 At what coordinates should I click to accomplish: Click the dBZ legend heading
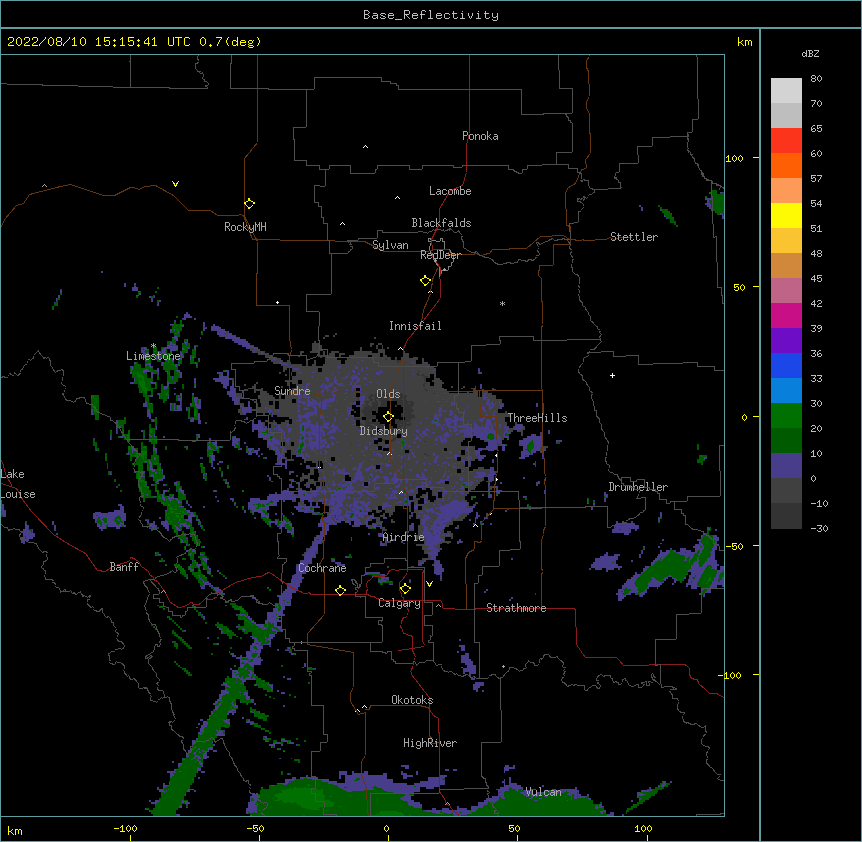tap(810, 53)
